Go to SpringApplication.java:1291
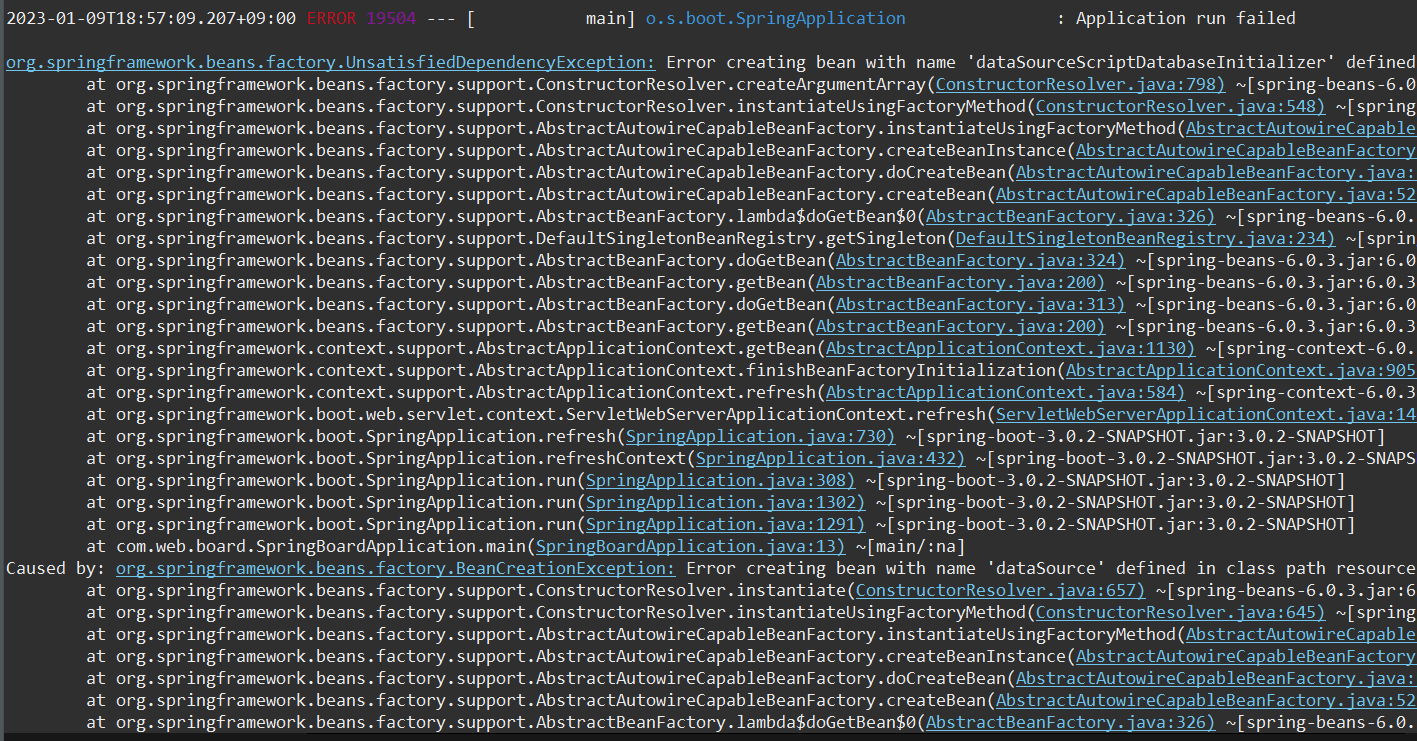1417x741 pixels. click(x=725, y=524)
